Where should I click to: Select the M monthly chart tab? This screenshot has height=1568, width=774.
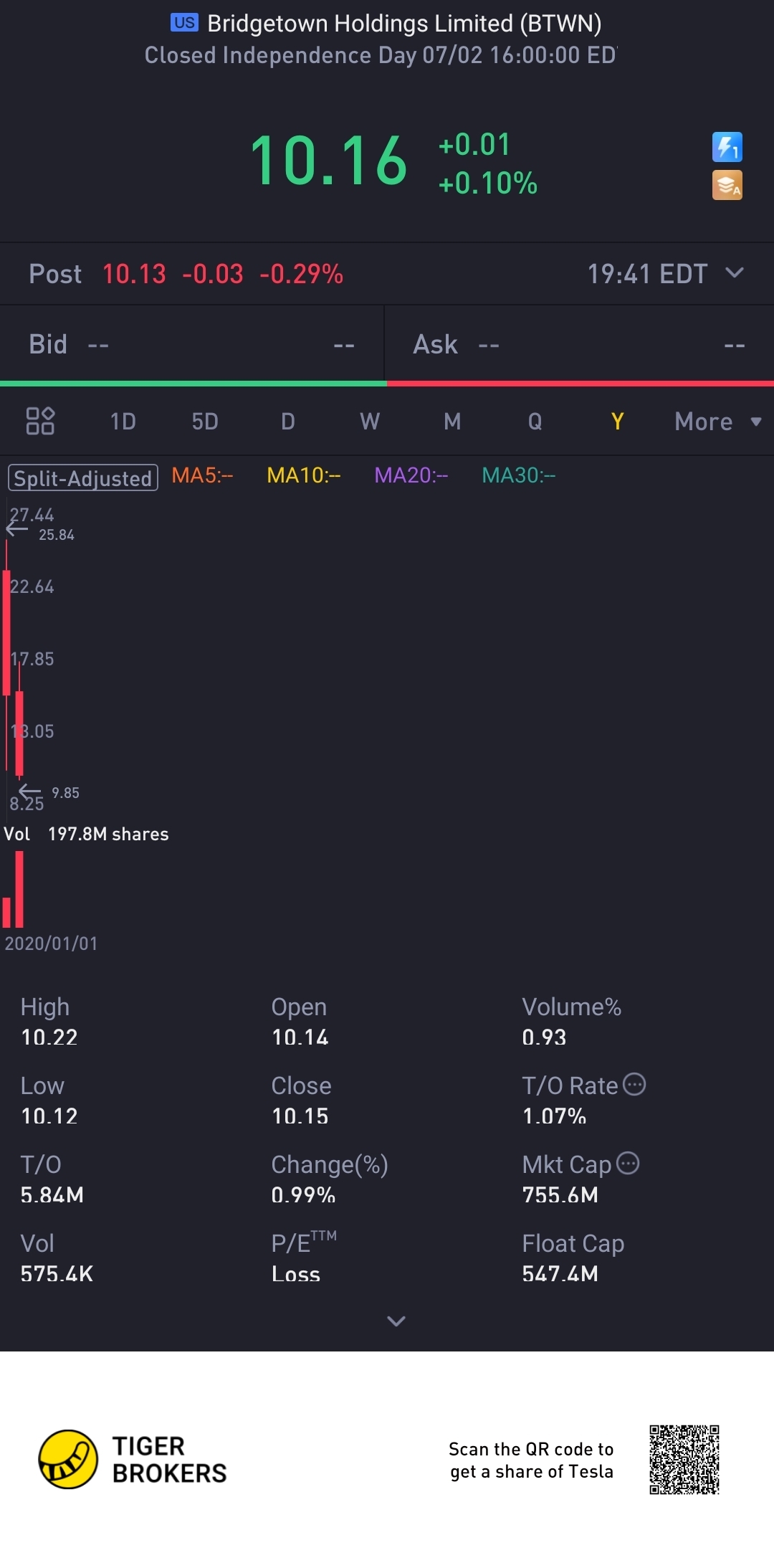[x=452, y=422]
